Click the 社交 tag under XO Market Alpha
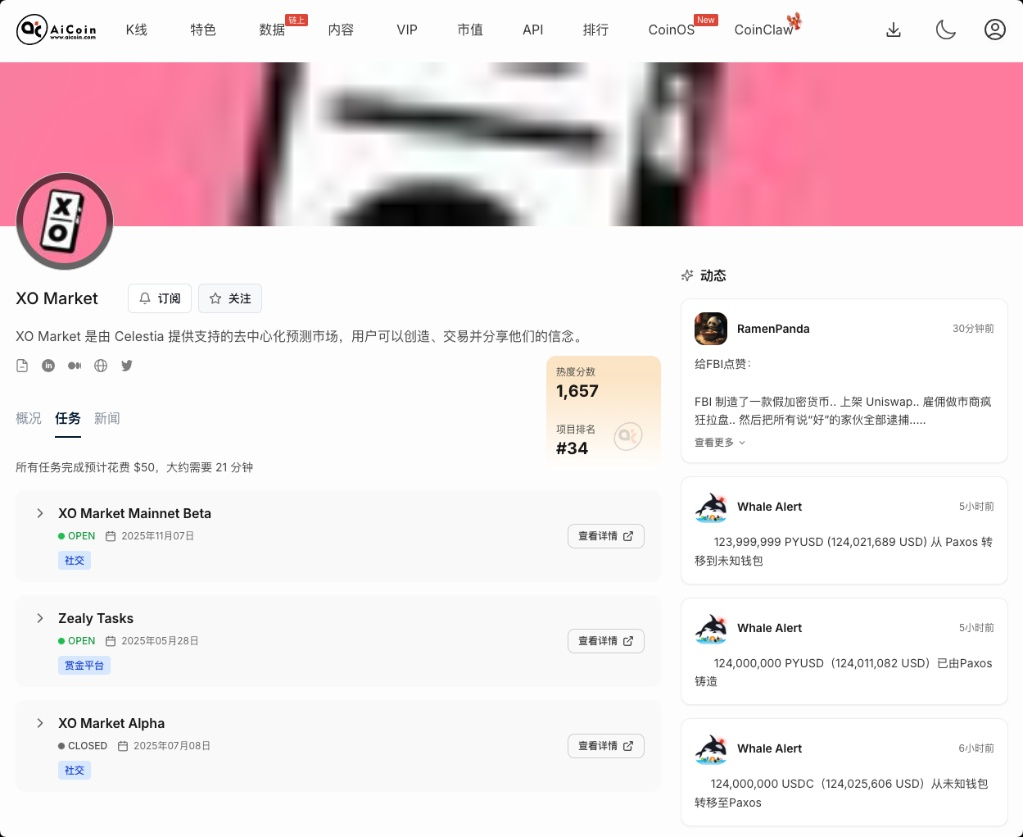 [74, 770]
